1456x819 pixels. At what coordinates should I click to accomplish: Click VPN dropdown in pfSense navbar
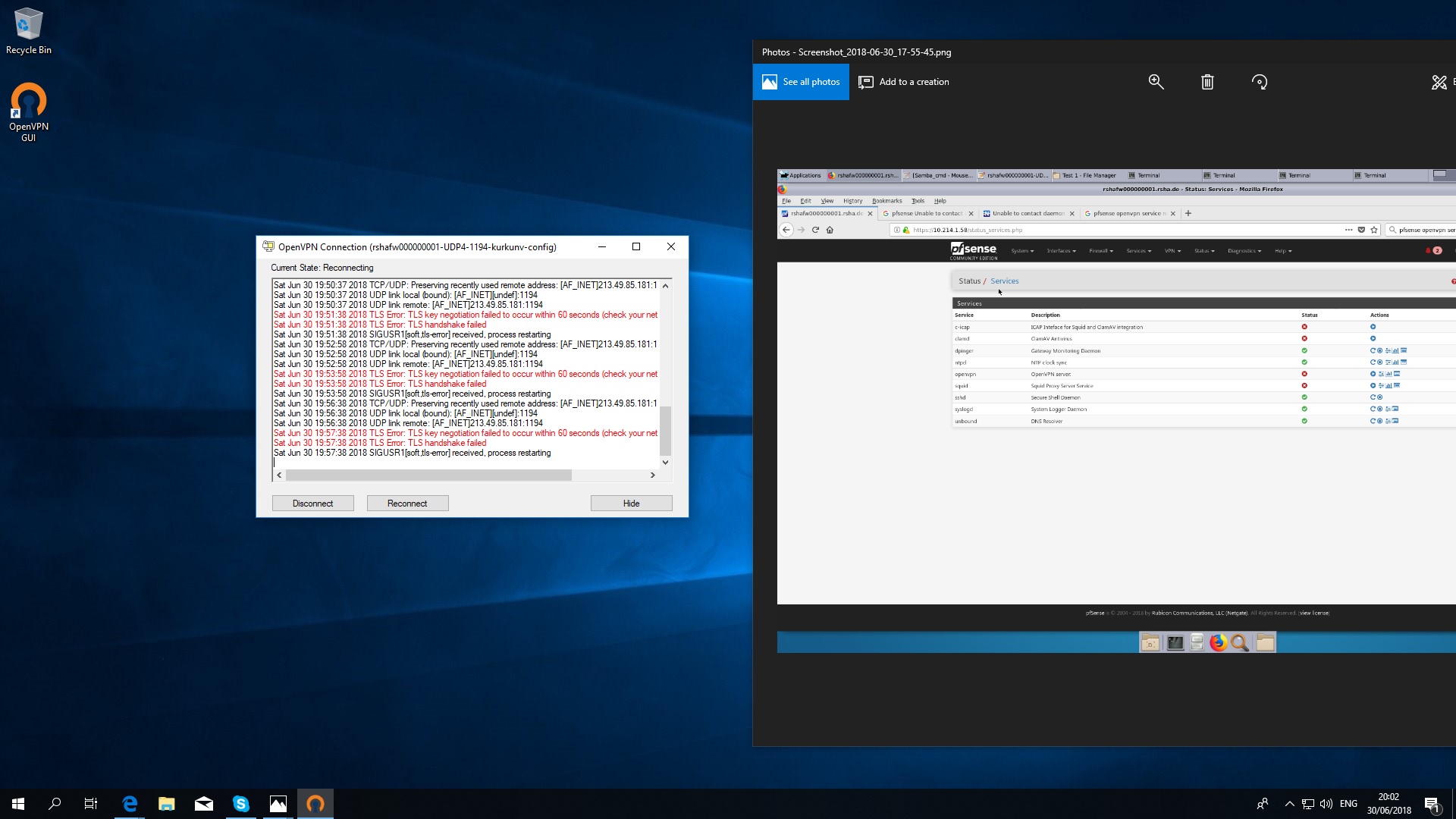(x=1172, y=251)
